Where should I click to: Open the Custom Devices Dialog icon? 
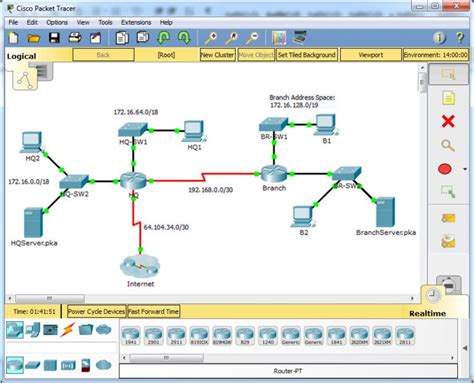[x=300, y=37]
